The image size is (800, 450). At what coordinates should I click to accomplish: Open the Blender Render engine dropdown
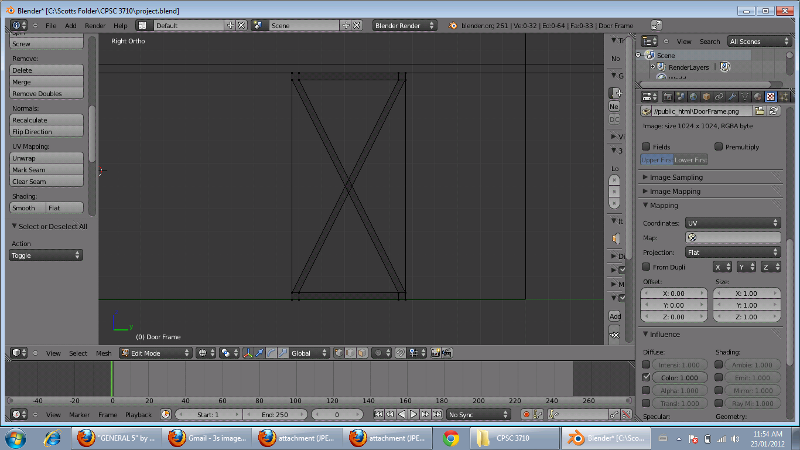[404, 25]
